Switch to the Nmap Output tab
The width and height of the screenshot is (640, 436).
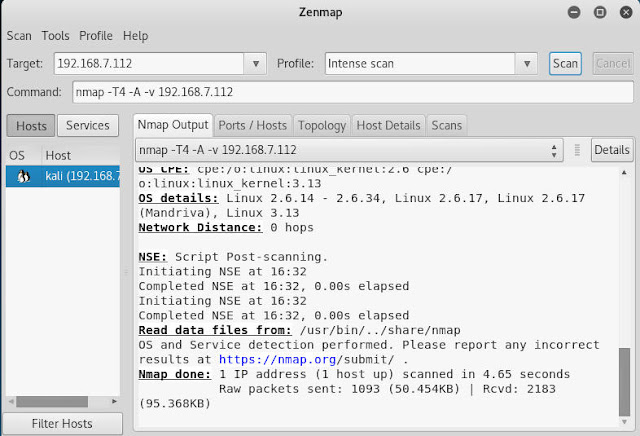pos(173,125)
